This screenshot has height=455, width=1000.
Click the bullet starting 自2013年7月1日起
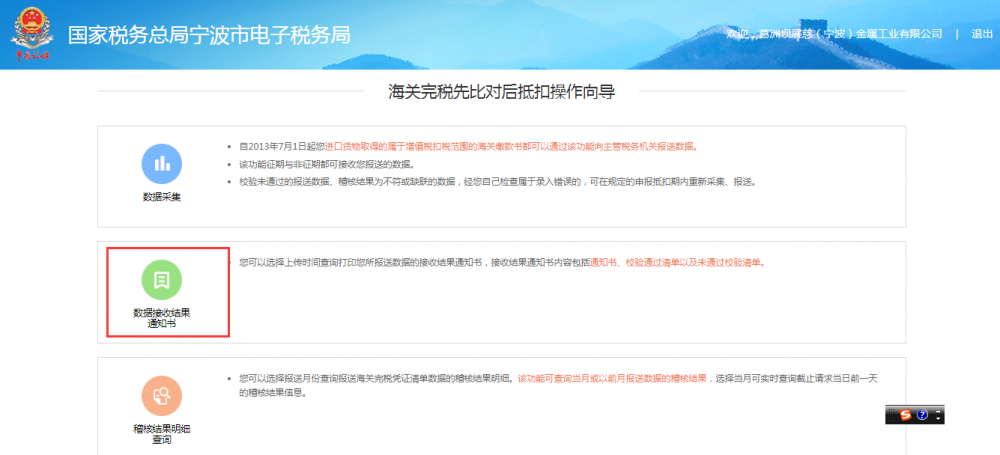(x=468, y=146)
